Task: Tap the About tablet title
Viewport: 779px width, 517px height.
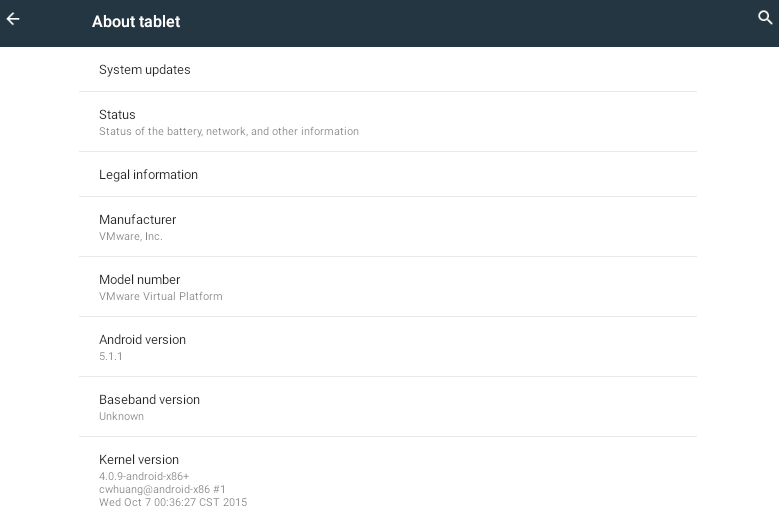Action: [136, 21]
